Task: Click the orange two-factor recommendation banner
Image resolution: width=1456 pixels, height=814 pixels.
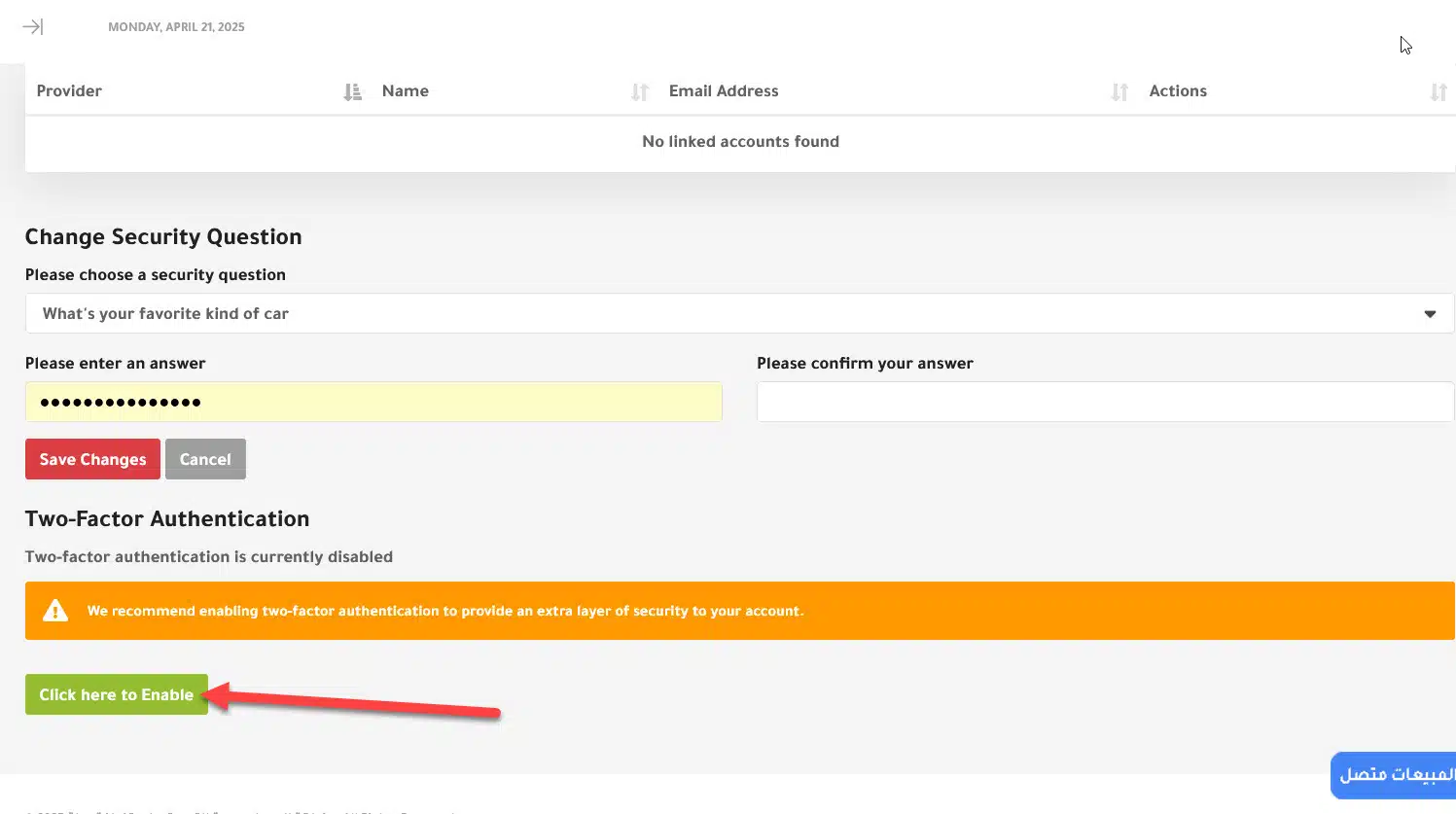Action: [x=739, y=611]
